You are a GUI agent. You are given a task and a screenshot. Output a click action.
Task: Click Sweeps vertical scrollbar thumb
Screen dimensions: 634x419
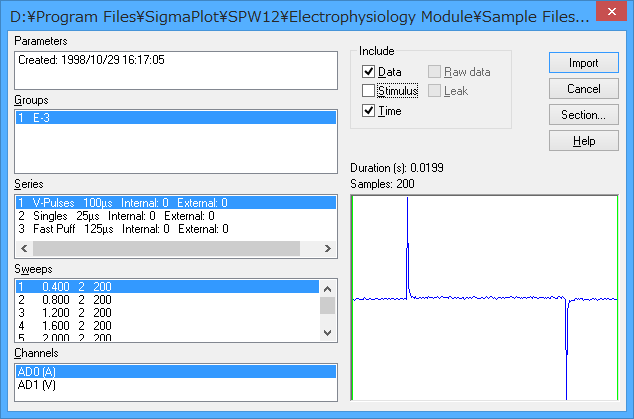pos(328,305)
